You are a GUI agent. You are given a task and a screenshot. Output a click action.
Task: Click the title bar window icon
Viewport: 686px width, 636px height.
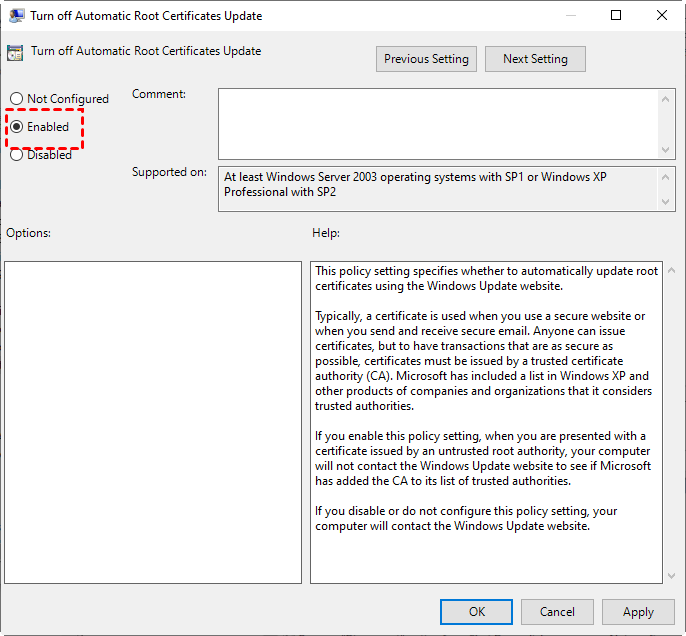(17, 16)
